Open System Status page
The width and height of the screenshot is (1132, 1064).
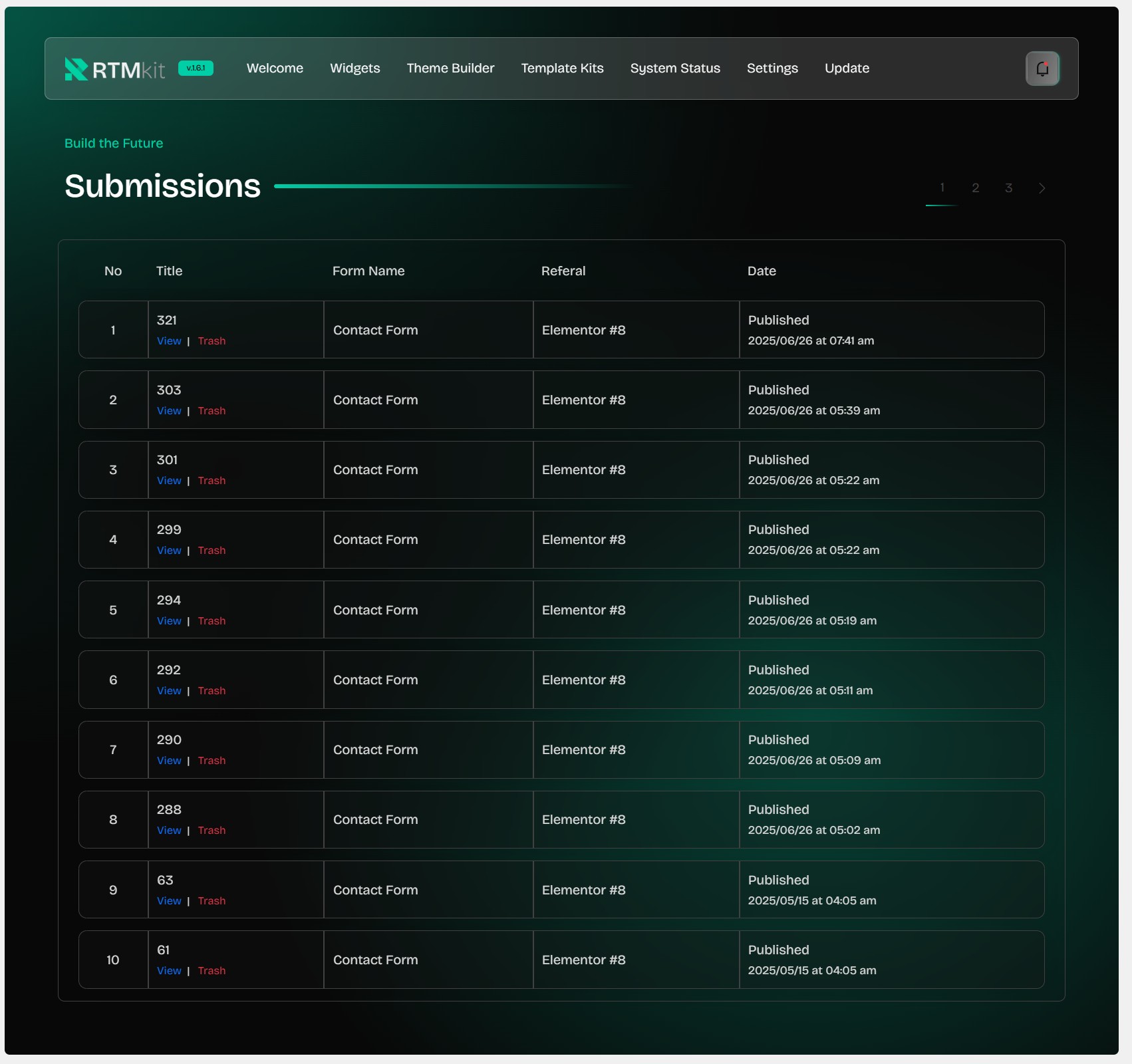pos(675,68)
